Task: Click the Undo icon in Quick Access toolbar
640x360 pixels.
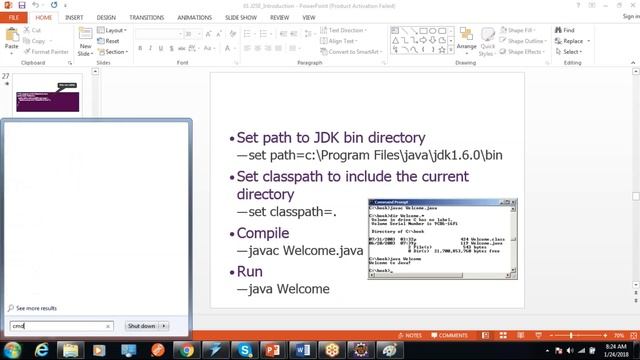Action: click(x=36, y=5)
